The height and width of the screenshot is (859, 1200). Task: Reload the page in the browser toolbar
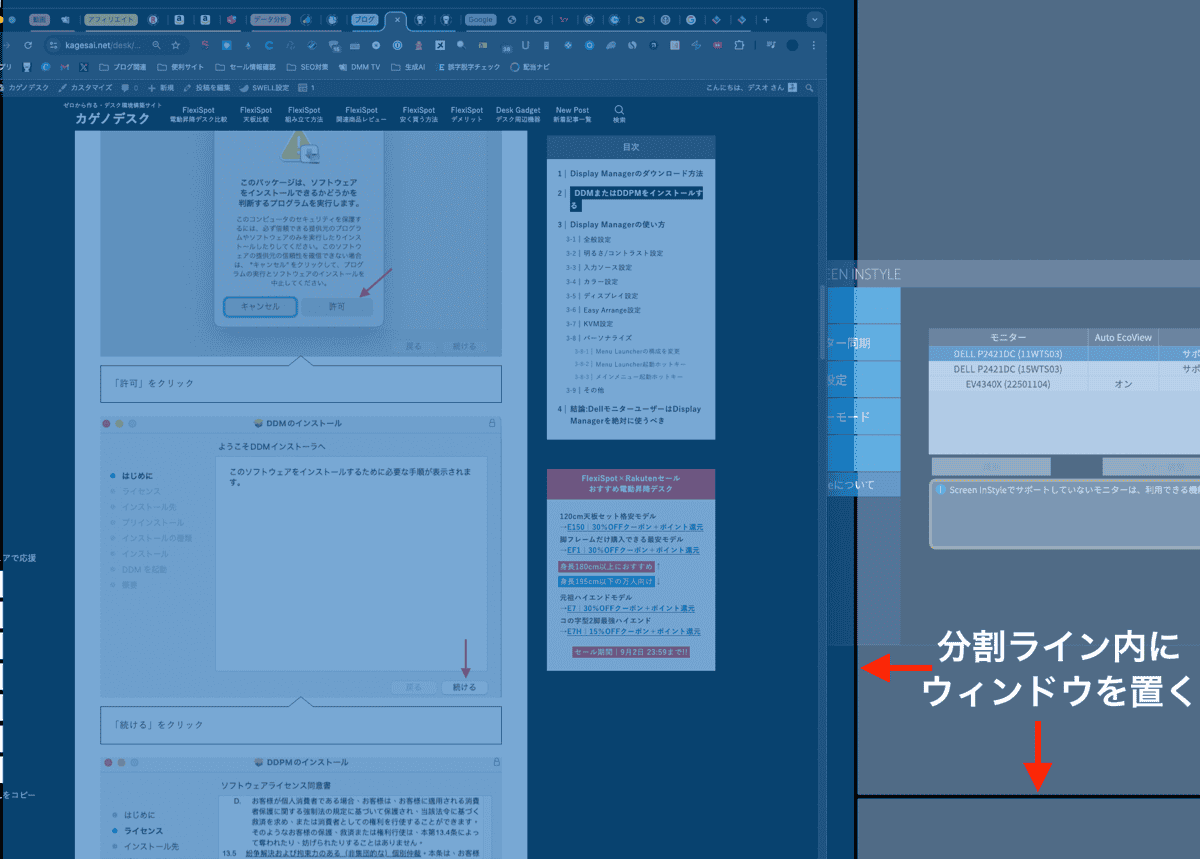[27, 45]
